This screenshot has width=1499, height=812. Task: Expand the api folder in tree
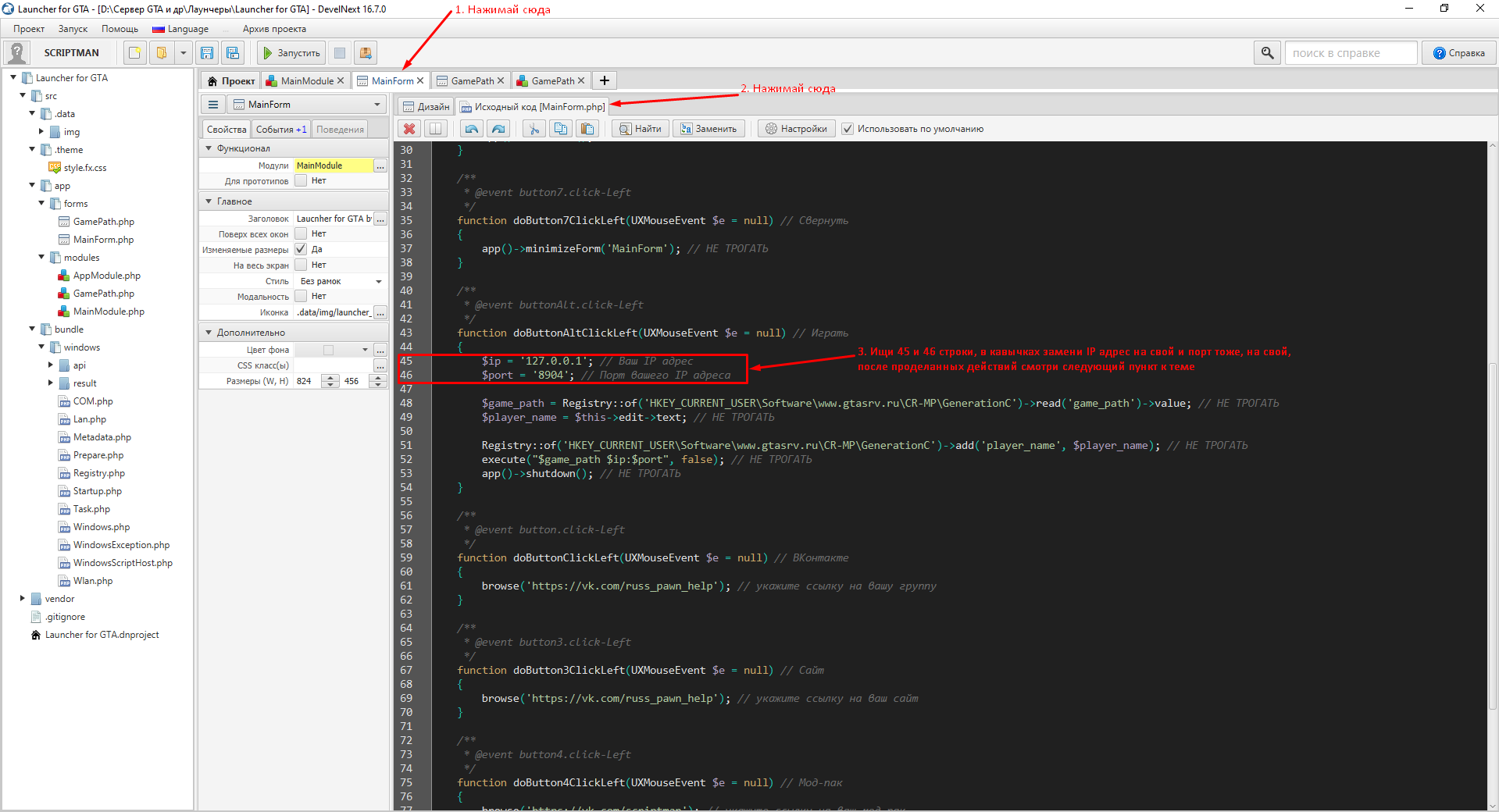pyautogui.click(x=51, y=365)
